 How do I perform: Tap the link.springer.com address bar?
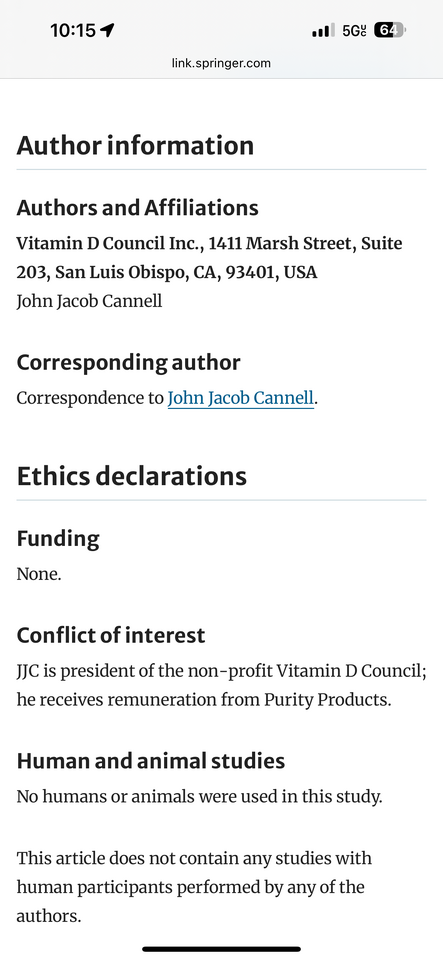click(222, 62)
